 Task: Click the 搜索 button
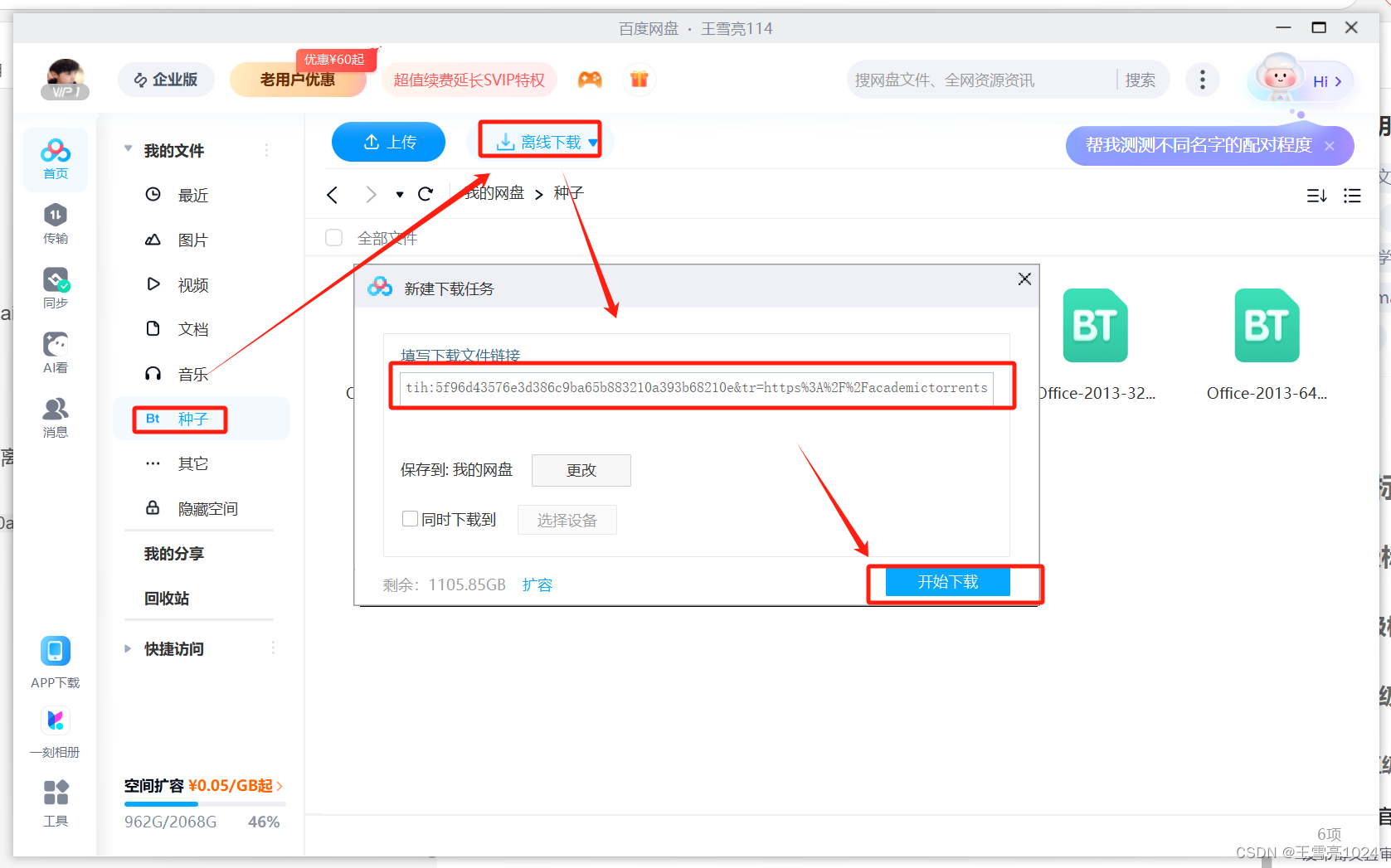point(1141,80)
